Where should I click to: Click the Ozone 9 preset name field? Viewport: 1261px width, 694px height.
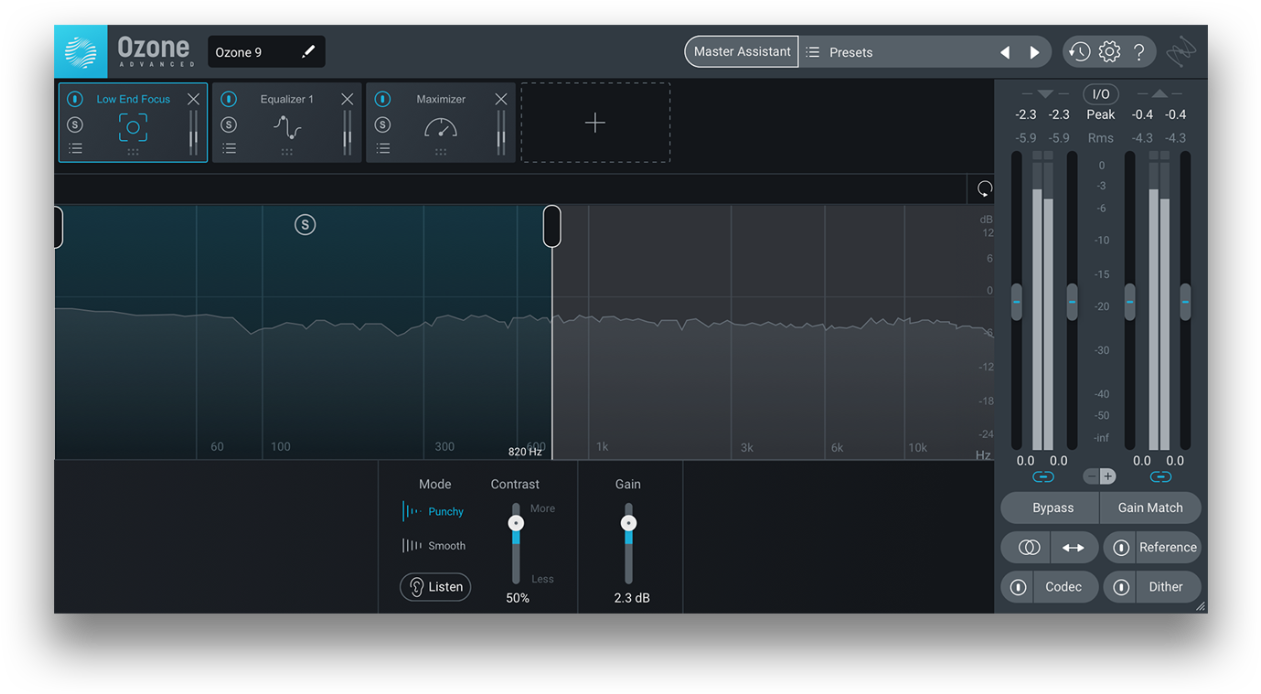click(266, 52)
